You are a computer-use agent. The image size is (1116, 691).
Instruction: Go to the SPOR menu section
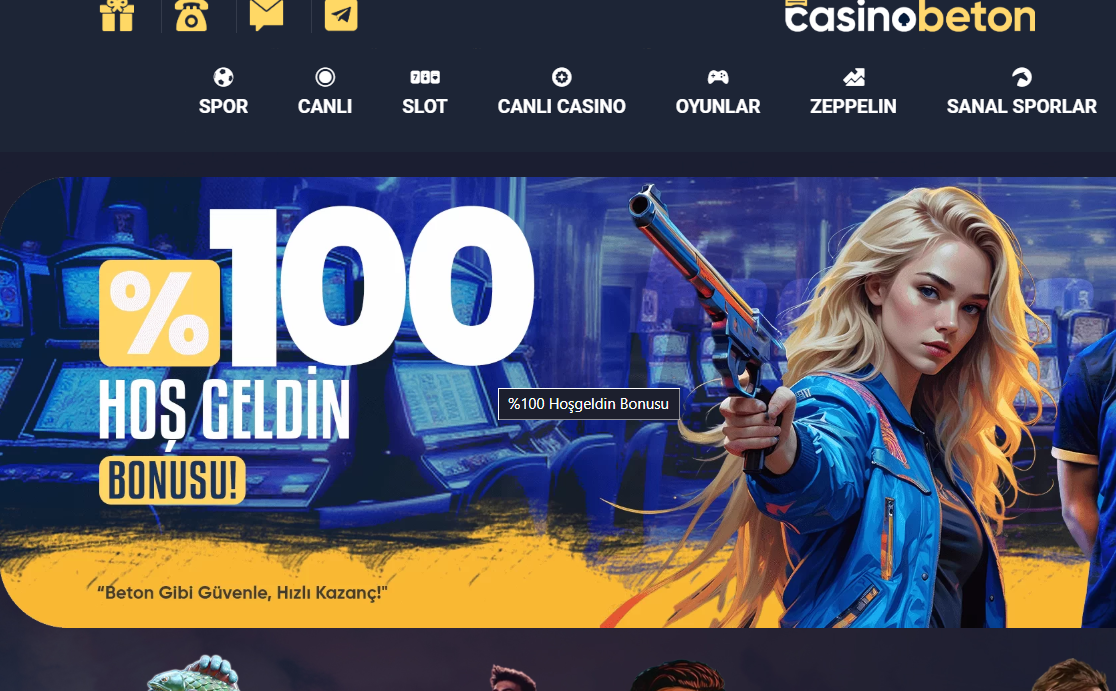223,107
